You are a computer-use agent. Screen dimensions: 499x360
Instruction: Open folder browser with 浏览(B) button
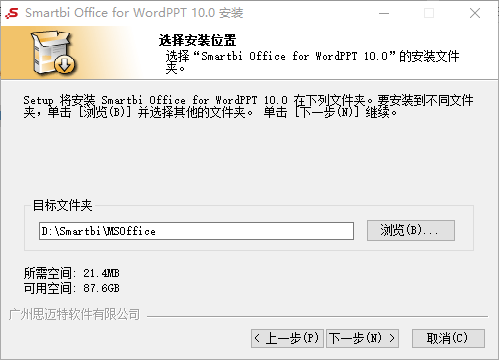point(411,230)
